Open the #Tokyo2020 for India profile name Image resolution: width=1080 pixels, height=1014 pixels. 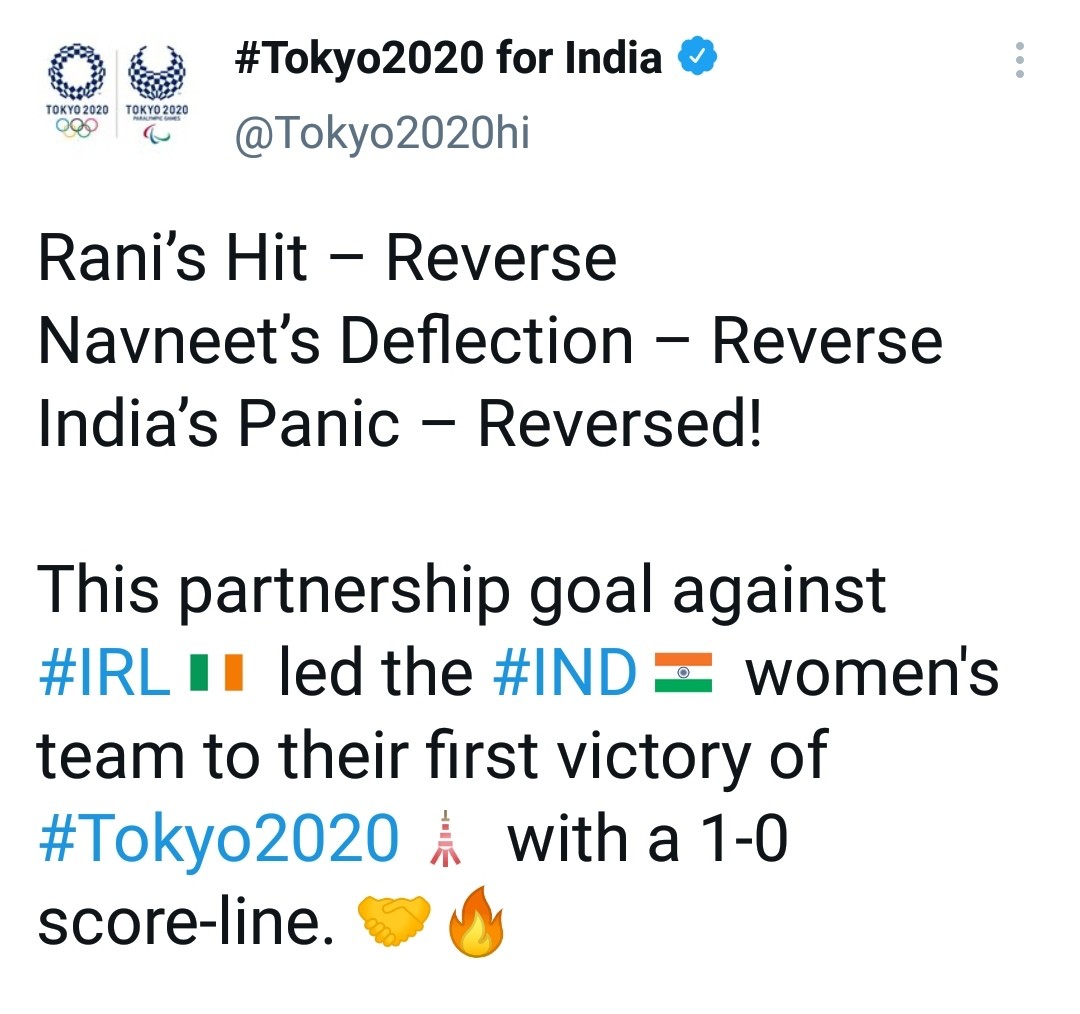(x=447, y=59)
